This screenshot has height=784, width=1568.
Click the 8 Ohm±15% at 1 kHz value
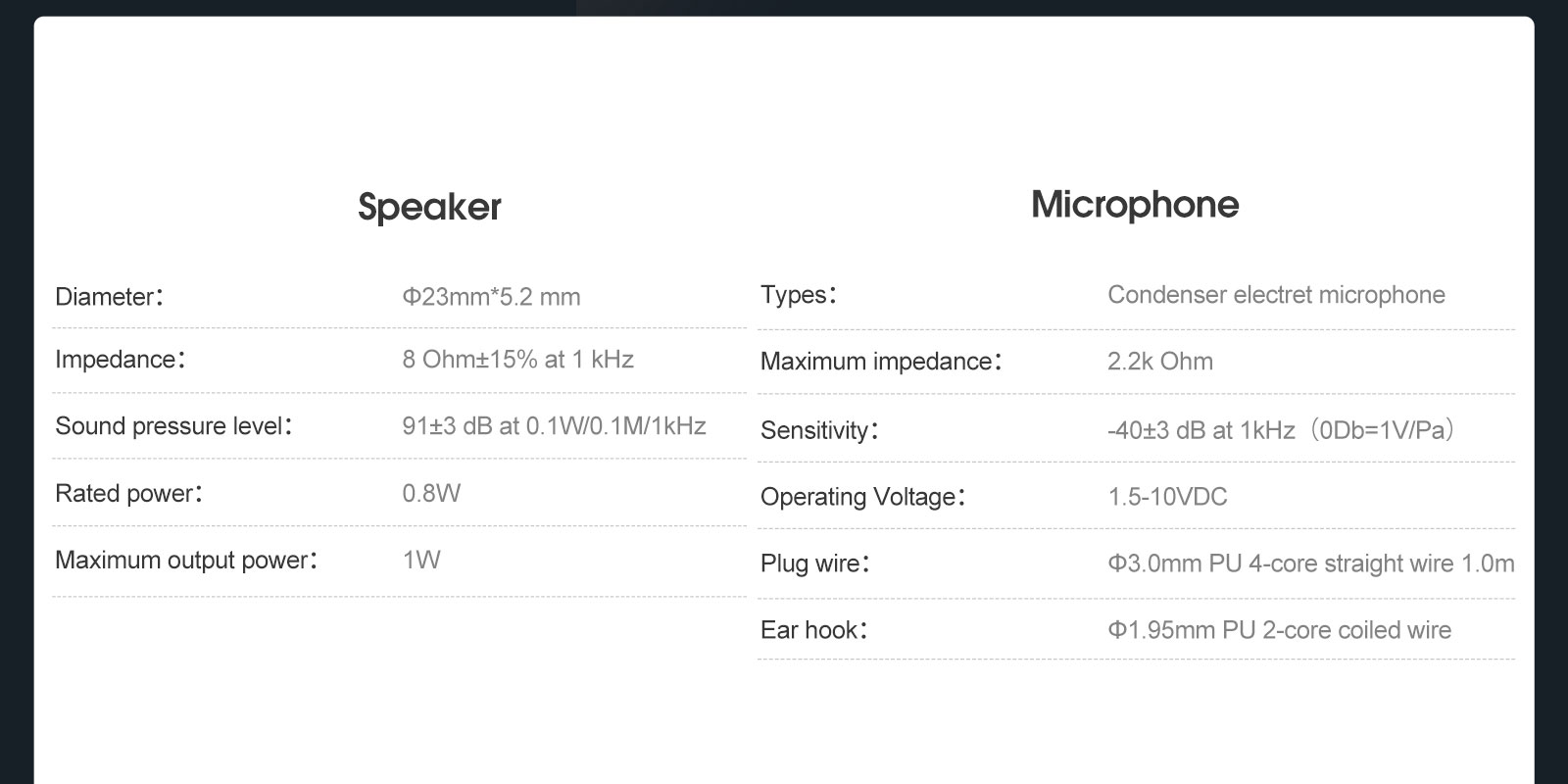[517, 360]
